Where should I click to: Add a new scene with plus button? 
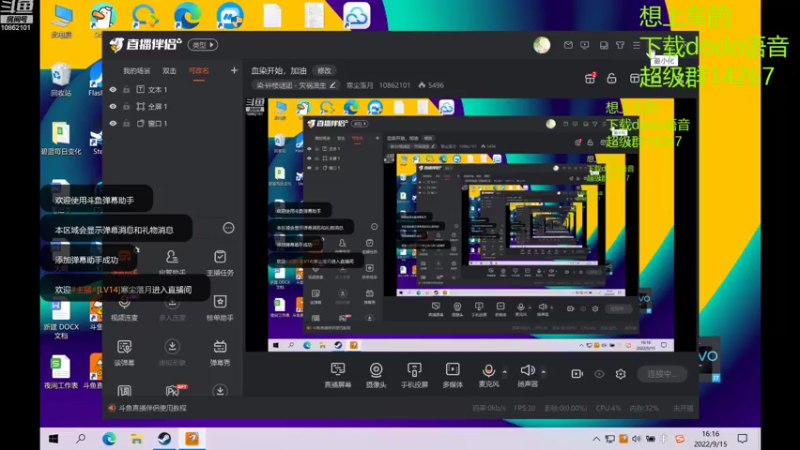click(x=234, y=70)
